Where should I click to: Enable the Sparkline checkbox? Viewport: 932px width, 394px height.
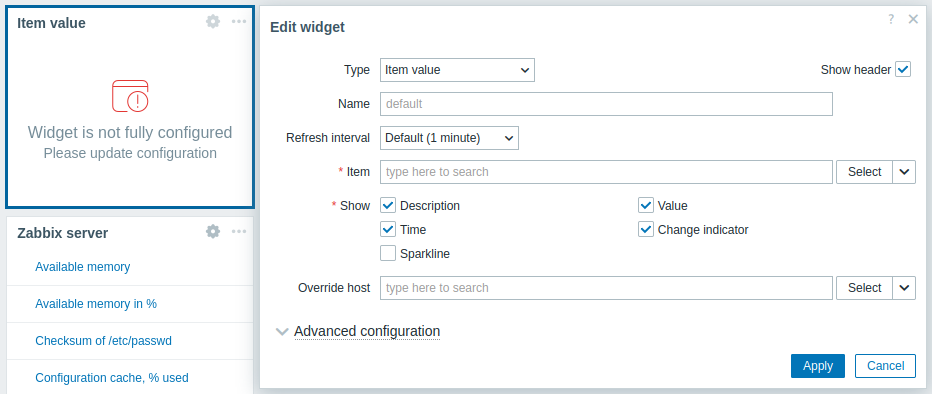tap(388, 254)
